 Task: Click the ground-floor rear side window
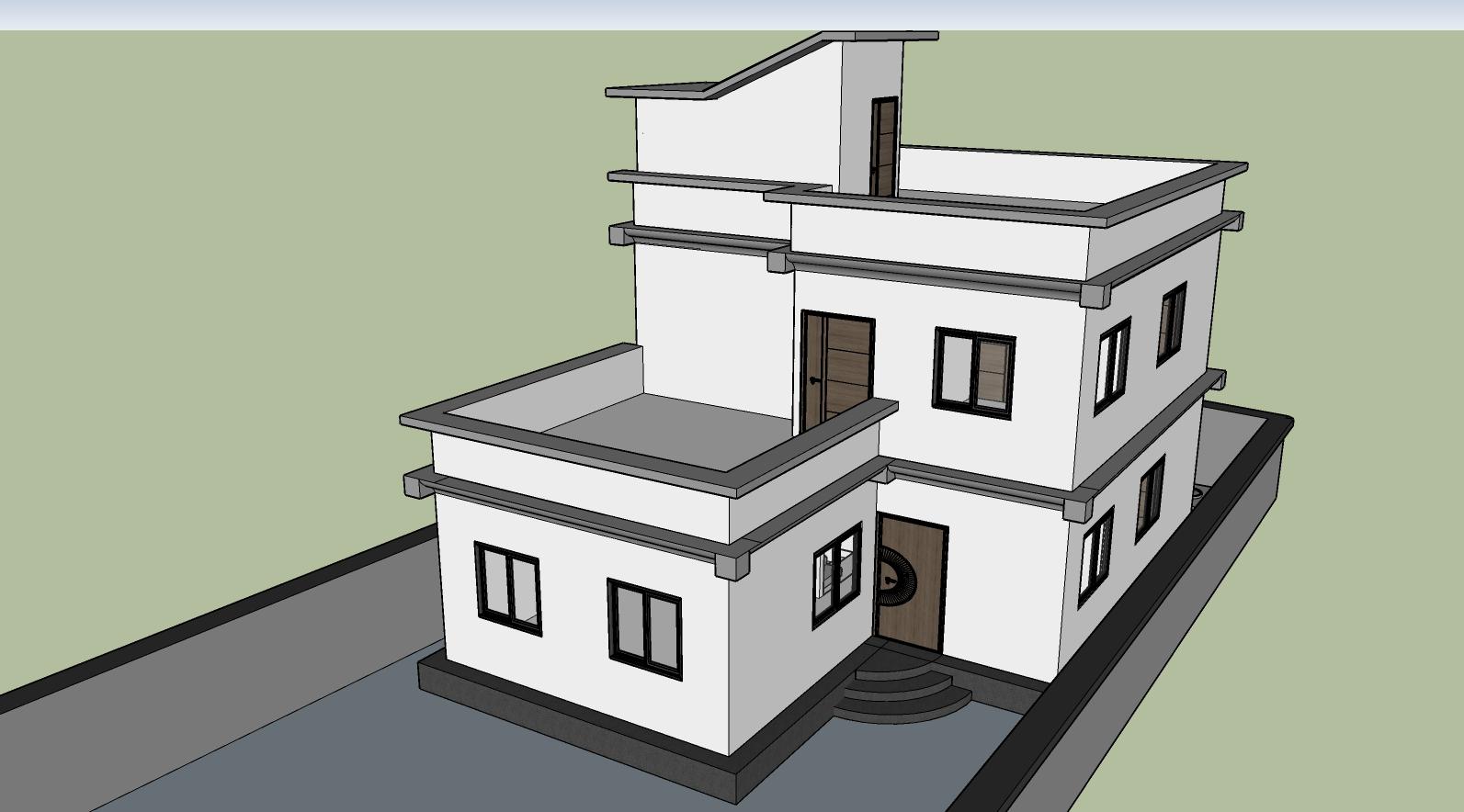pyautogui.click(x=1151, y=498)
